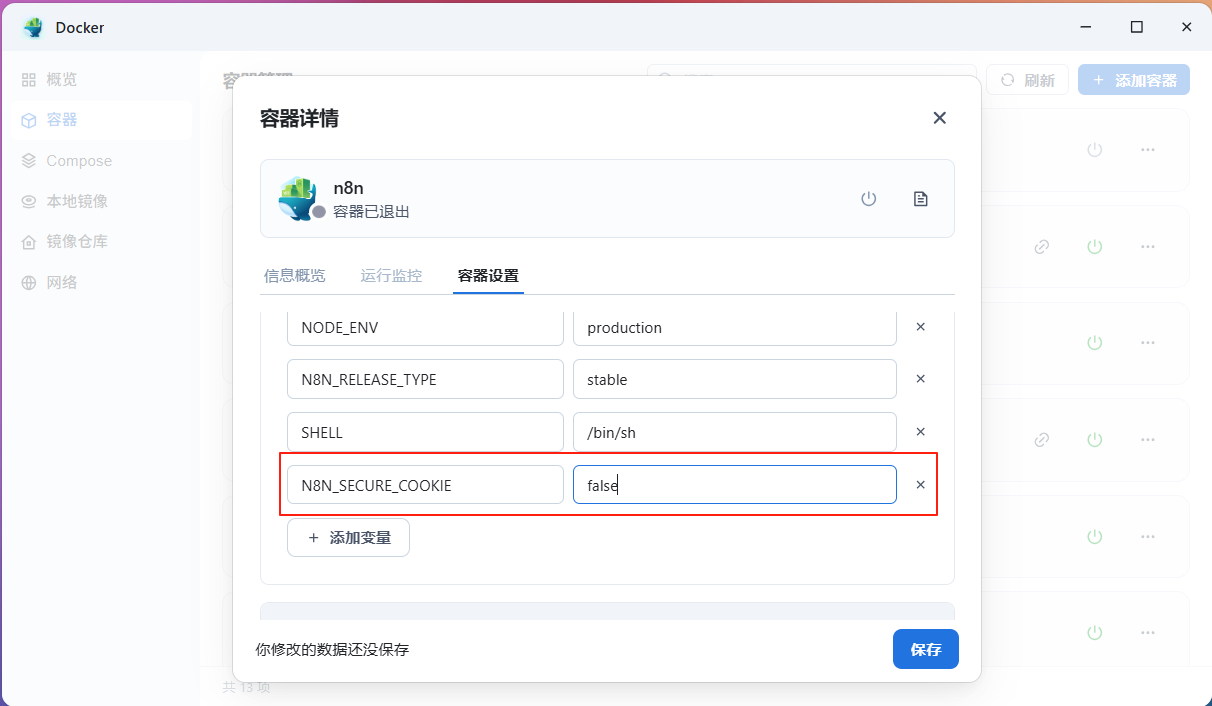Switch to the 运行监控 tab

point(390,276)
